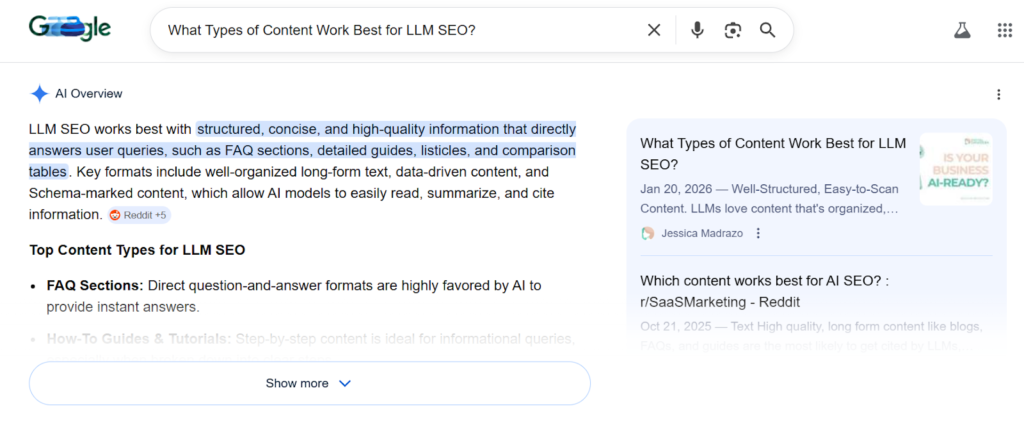Open the r/SaaSMarketing Reddit result link
This screenshot has width=1024, height=423.
pos(765,291)
